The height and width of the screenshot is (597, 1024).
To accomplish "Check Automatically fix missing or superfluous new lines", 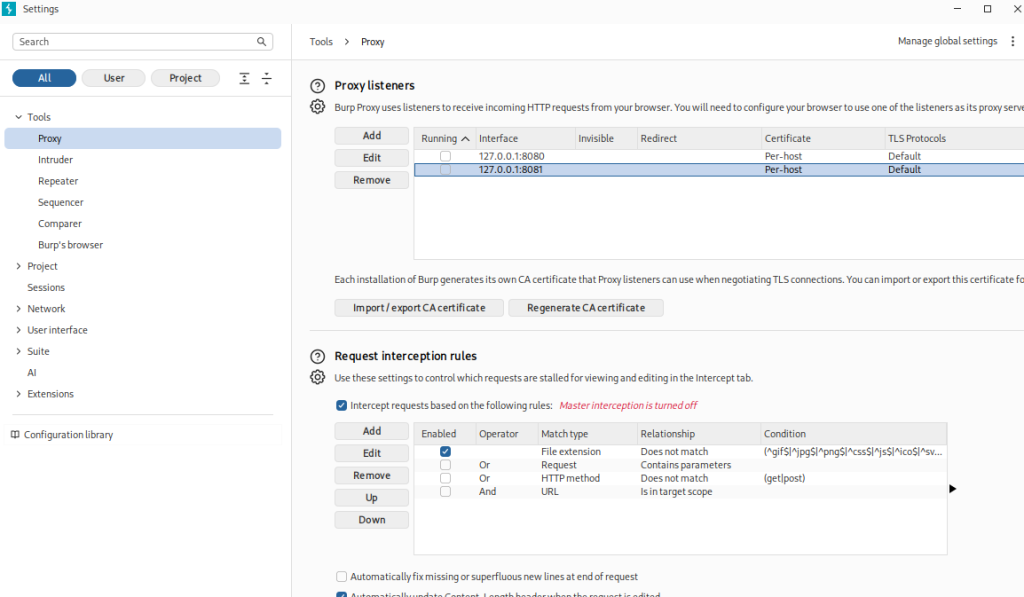I will pos(342,577).
